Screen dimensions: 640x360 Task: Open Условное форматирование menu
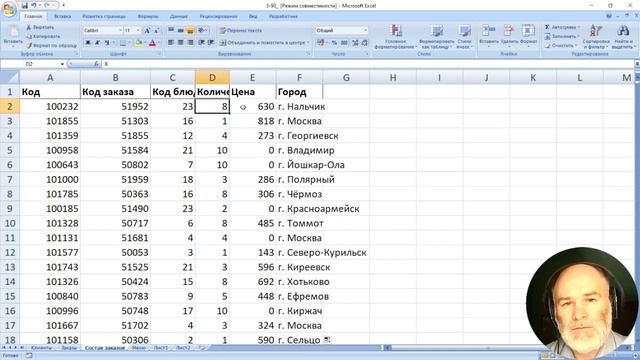coord(395,37)
